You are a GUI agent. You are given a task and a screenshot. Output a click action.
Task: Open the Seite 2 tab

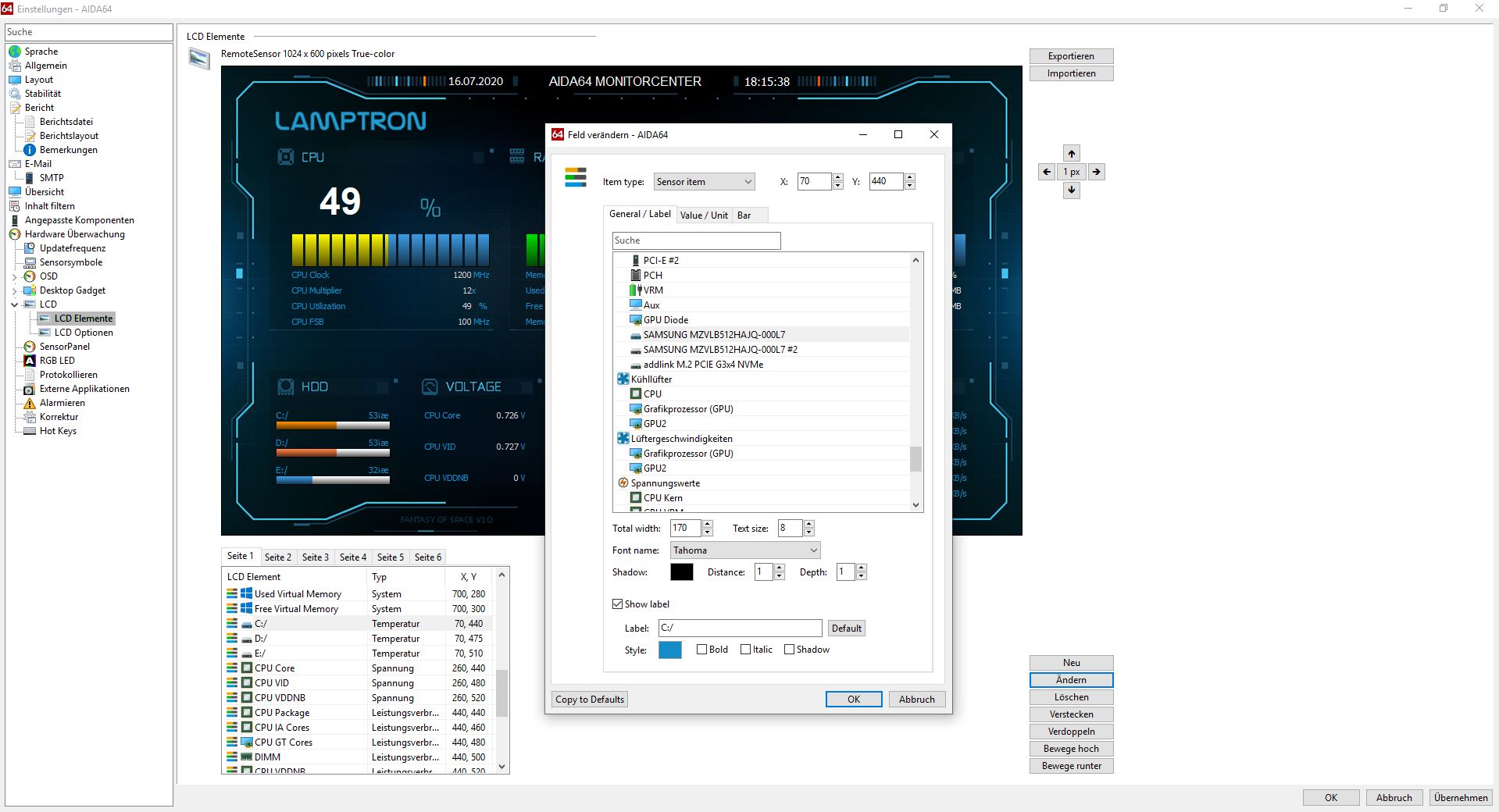coord(278,557)
